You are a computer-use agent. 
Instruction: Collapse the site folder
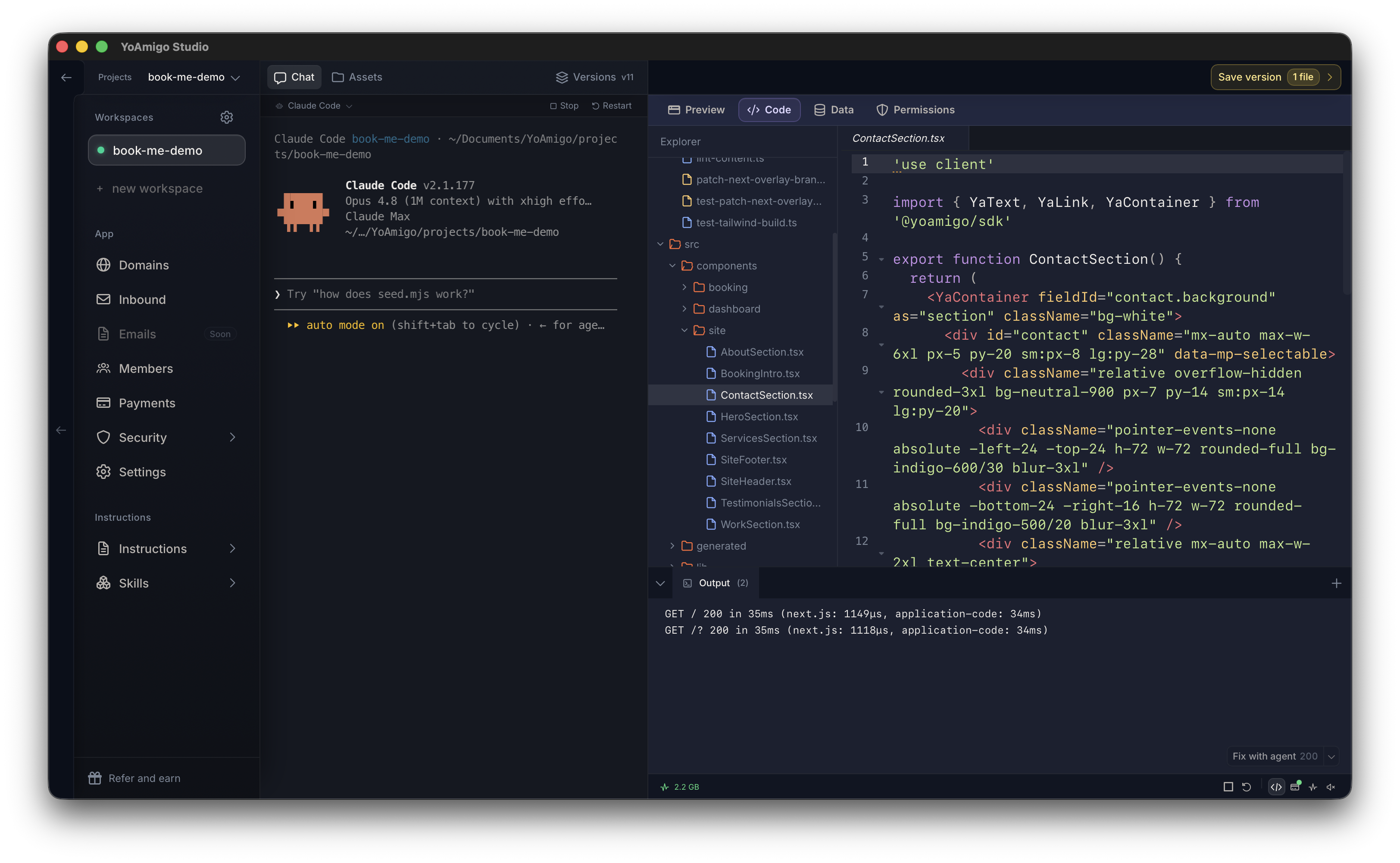684,330
